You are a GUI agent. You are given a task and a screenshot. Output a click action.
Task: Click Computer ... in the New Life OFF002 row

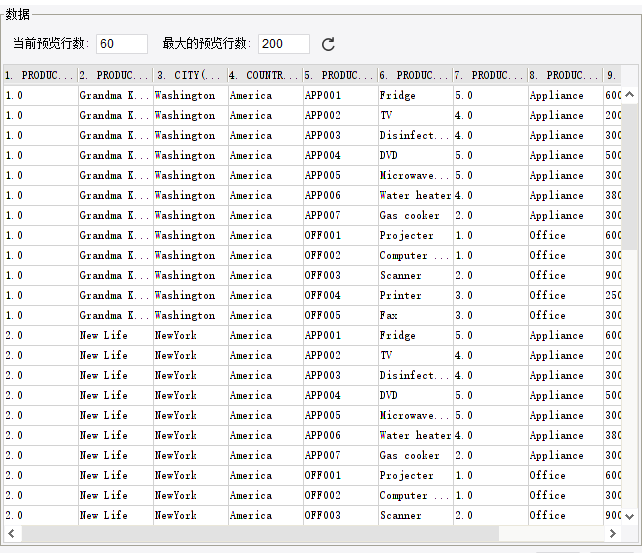coord(415,496)
